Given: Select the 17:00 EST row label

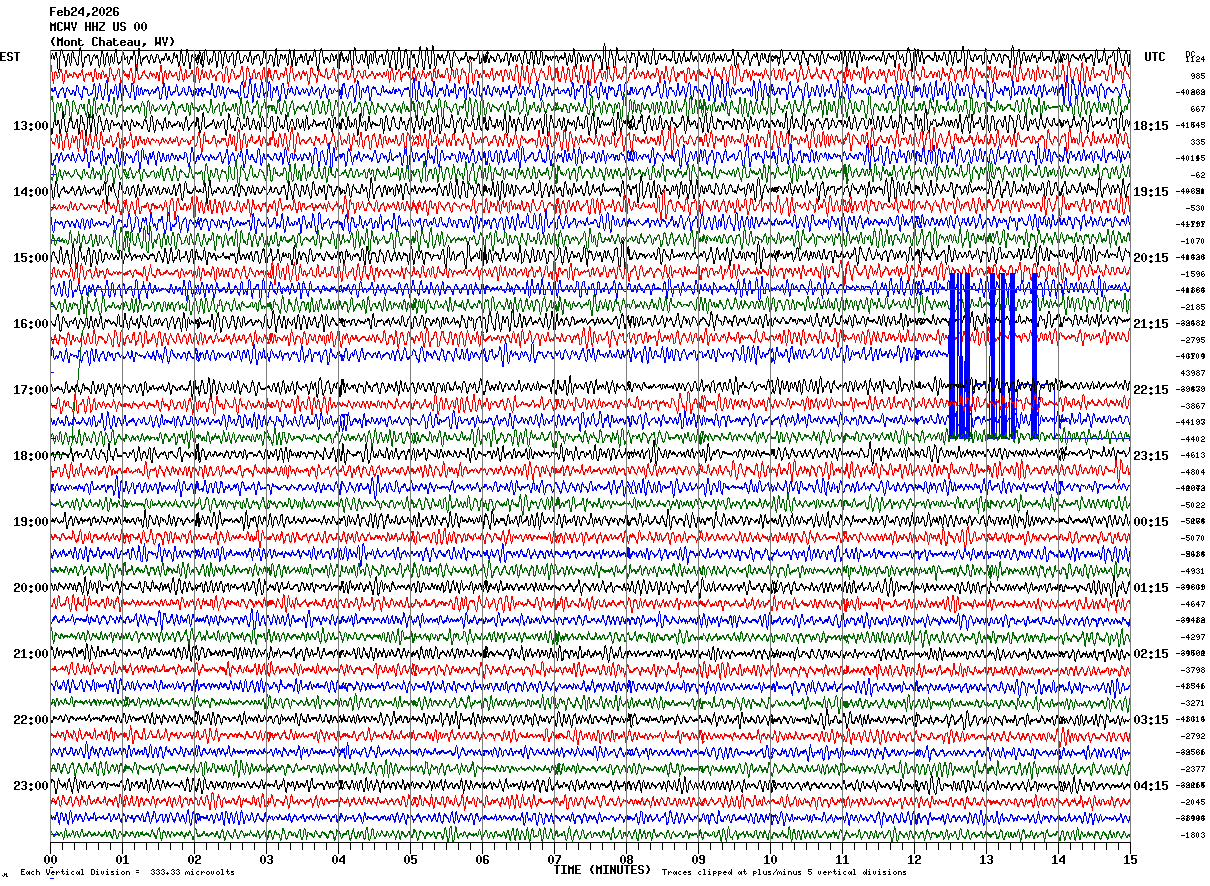Looking at the screenshot, I should coord(31,390).
